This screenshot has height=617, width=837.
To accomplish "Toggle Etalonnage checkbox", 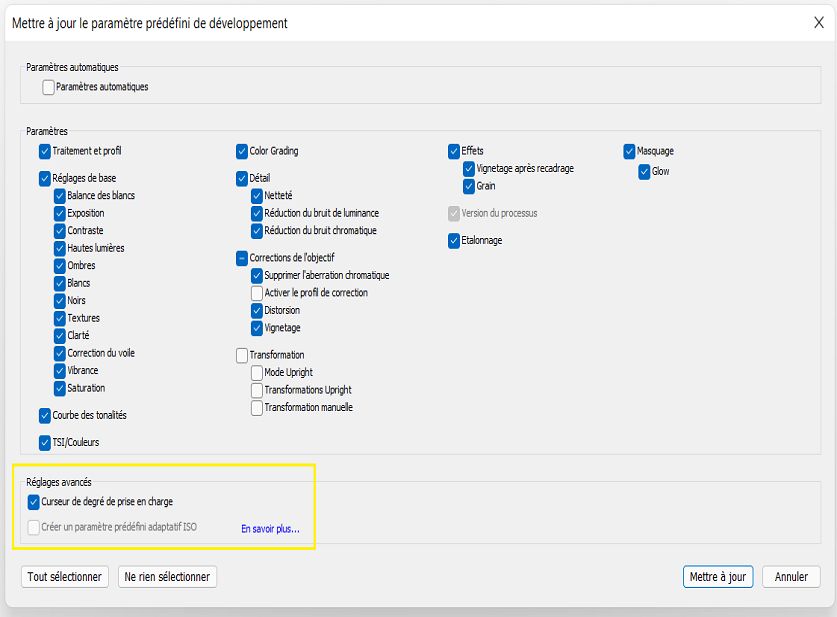I will click(x=454, y=241).
